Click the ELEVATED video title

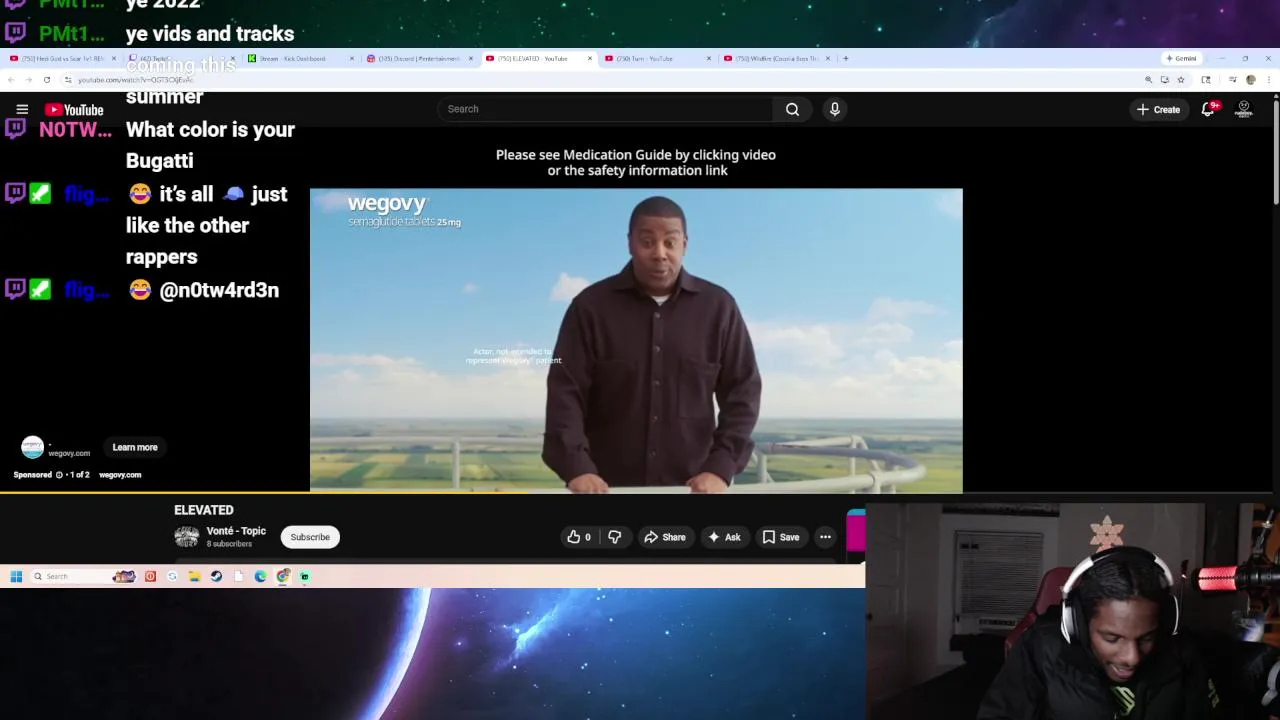point(204,510)
